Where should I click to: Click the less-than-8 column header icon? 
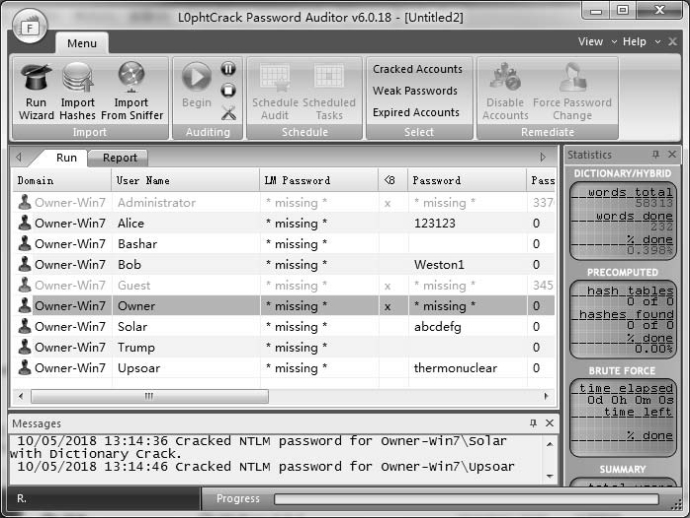pyautogui.click(x=389, y=180)
